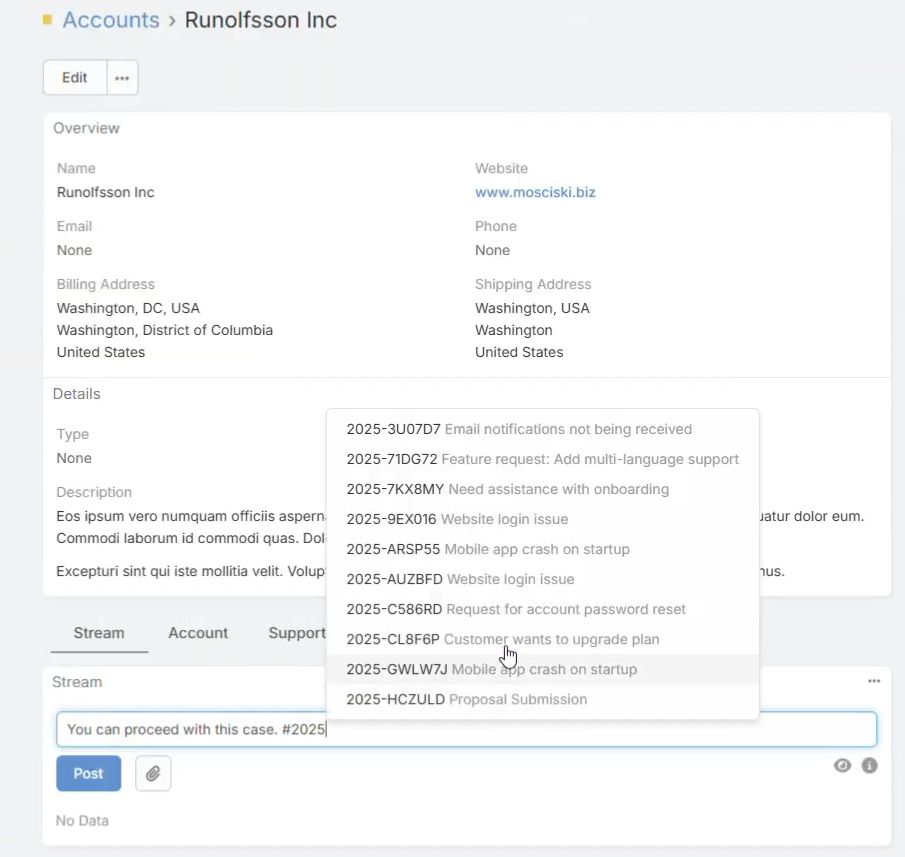Screen dimensions: 905x857
Task: Choose 2025-HCZULD Proposal Submission case
Action: coord(466,699)
